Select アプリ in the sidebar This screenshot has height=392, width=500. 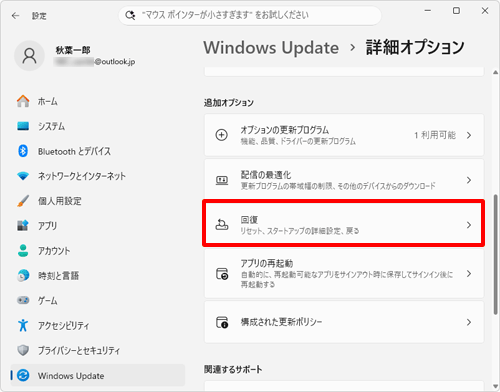(98, 225)
